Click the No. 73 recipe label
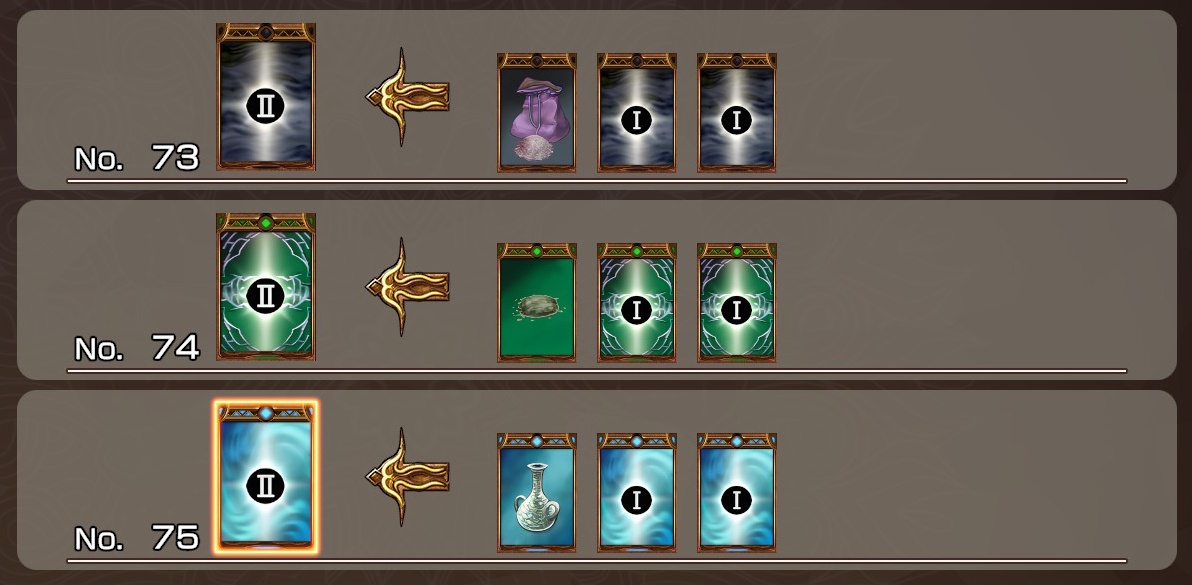1192x585 pixels. coord(137,158)
